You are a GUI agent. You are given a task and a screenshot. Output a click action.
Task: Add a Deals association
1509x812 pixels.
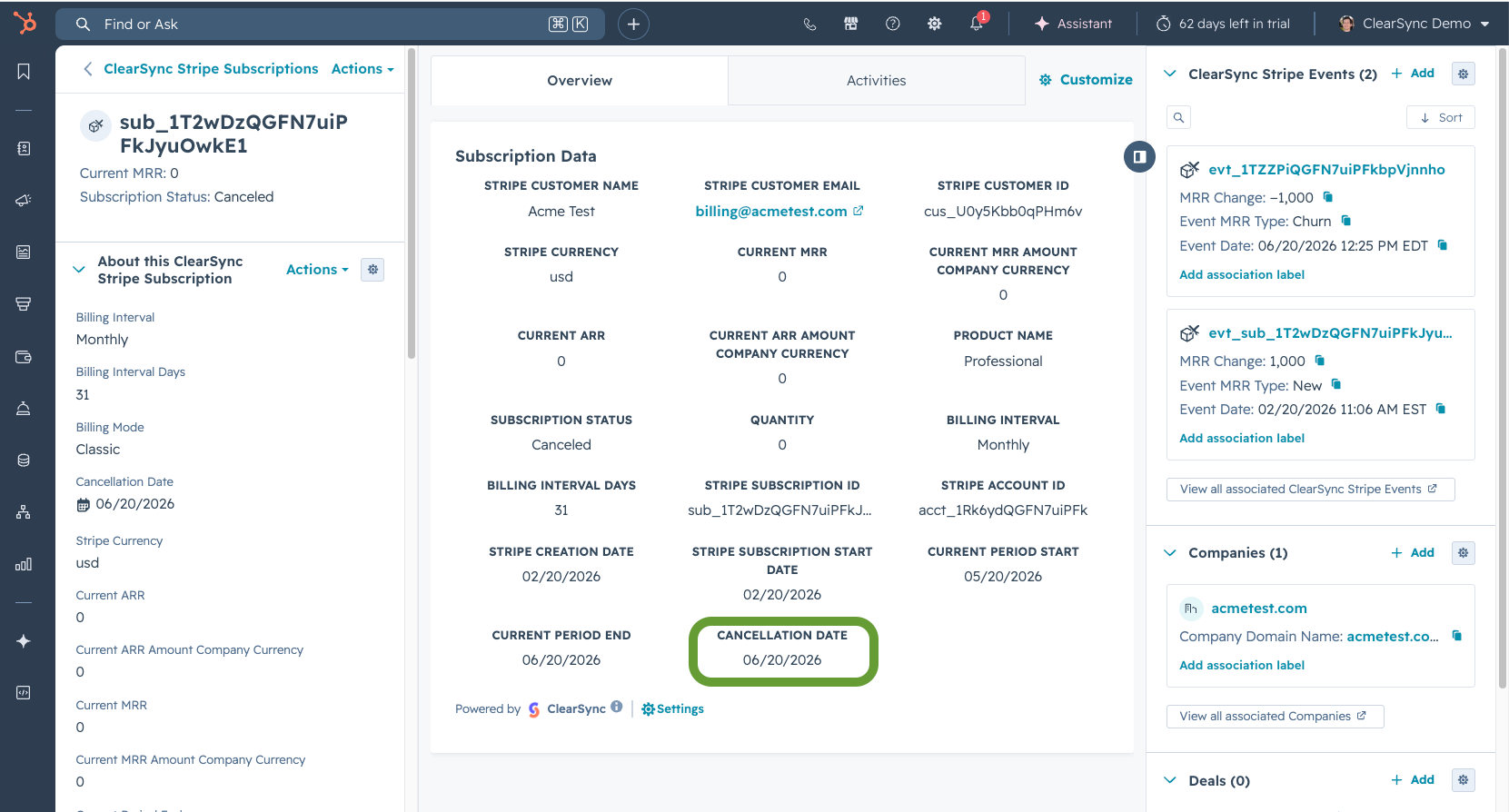tap(1413, 780)
